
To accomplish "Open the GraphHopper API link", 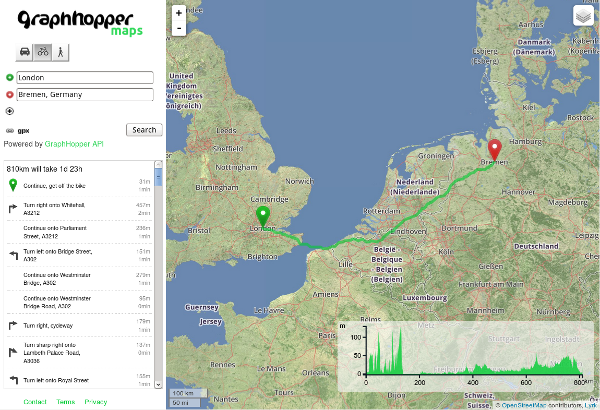I will coord(74,144).
